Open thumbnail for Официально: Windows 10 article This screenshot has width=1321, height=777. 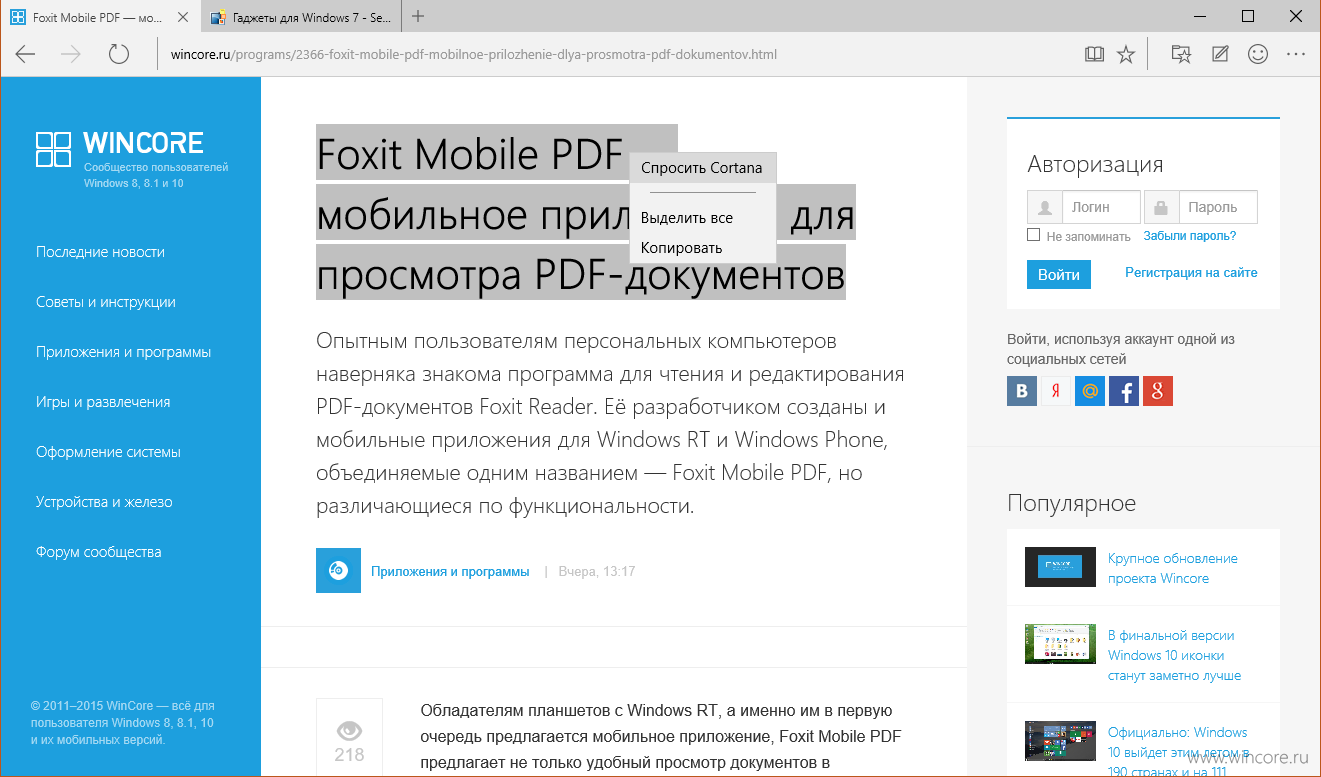(x=1061, y=740)
